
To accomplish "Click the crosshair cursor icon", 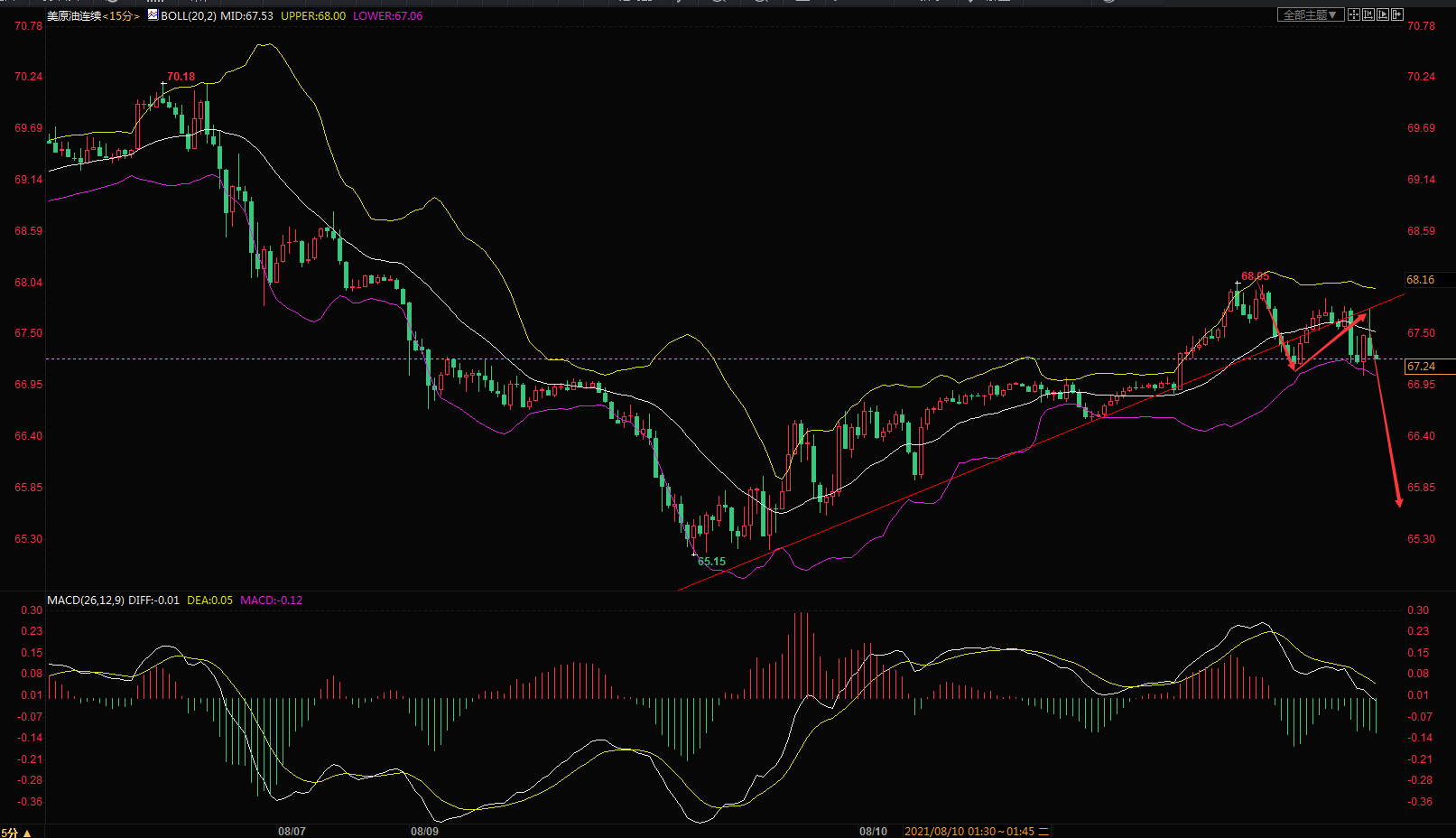I will point(1354,14).
